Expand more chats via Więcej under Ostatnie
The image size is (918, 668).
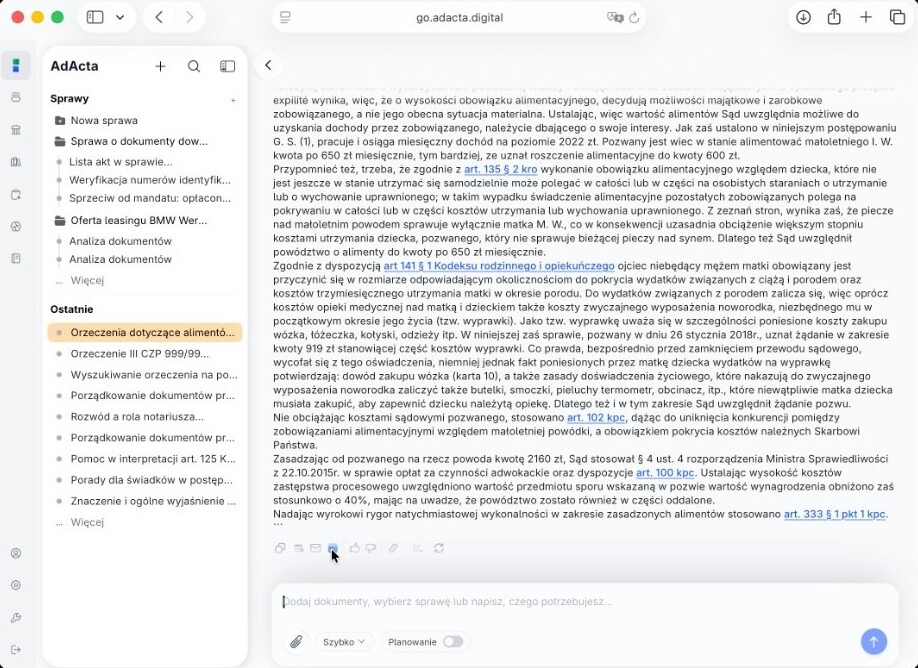click(x=87, y=522)
